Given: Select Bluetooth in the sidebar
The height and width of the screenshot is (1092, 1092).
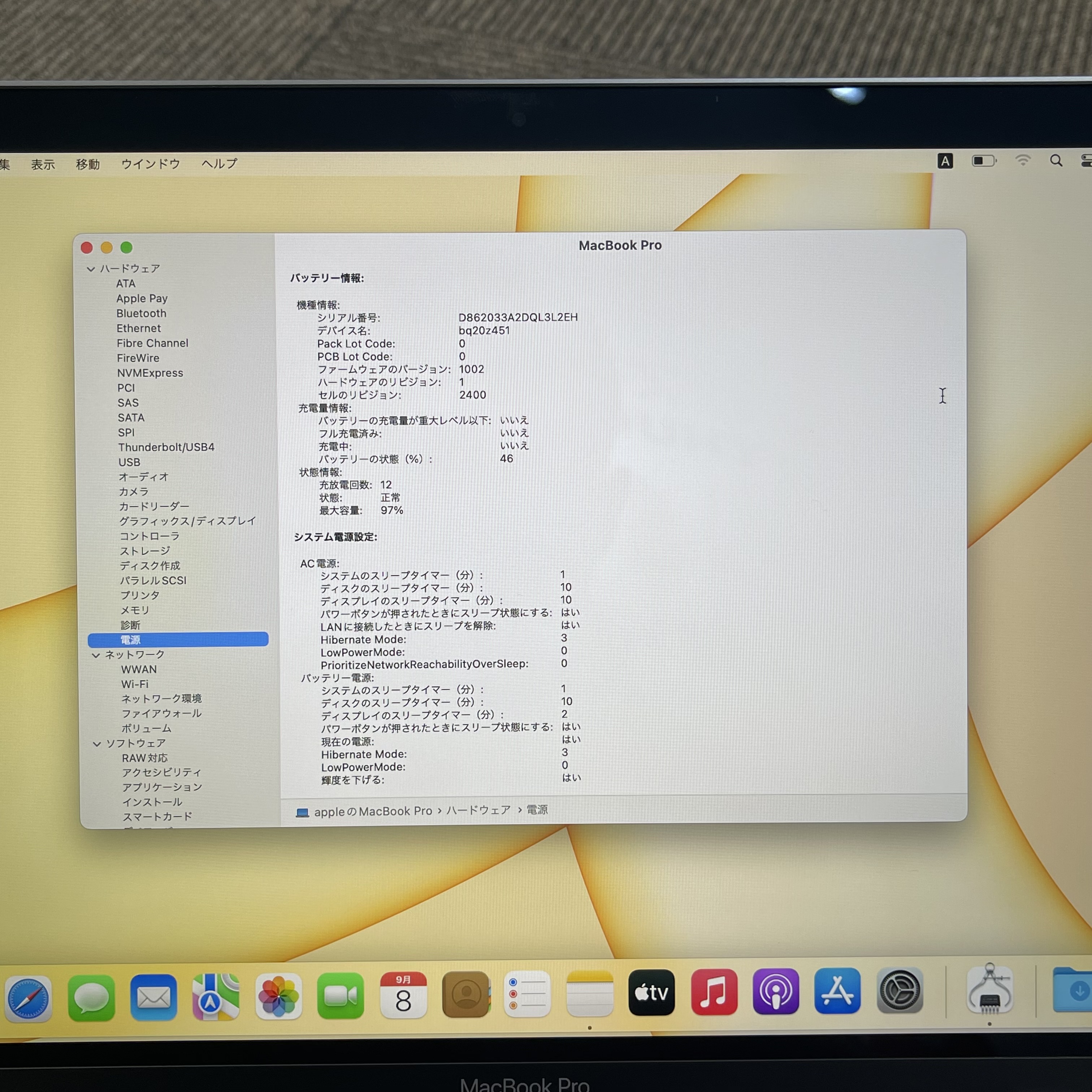Looking at the screenshot, I should pos(141,313).
